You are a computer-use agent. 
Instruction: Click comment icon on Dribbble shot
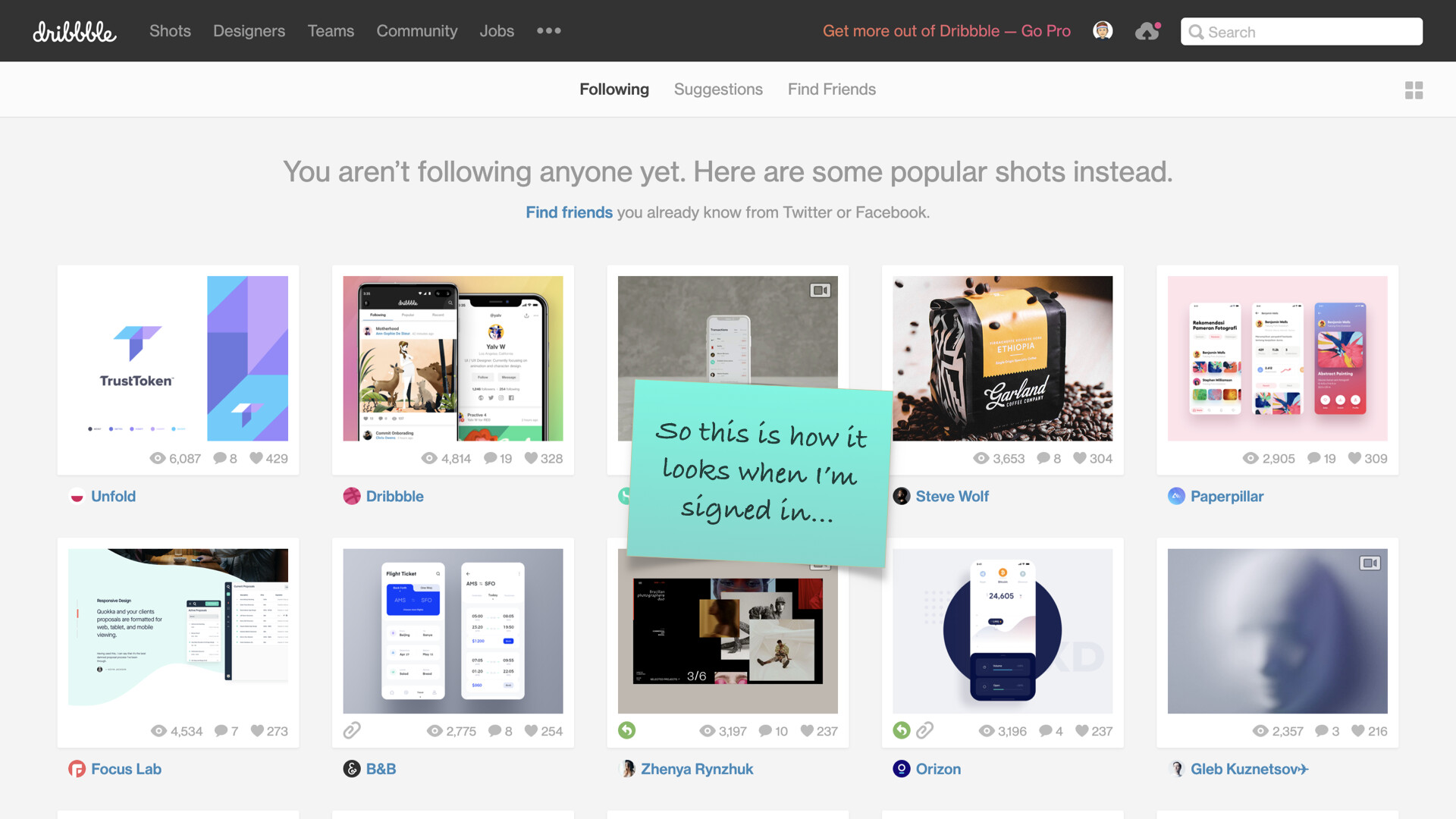[491, 458]
